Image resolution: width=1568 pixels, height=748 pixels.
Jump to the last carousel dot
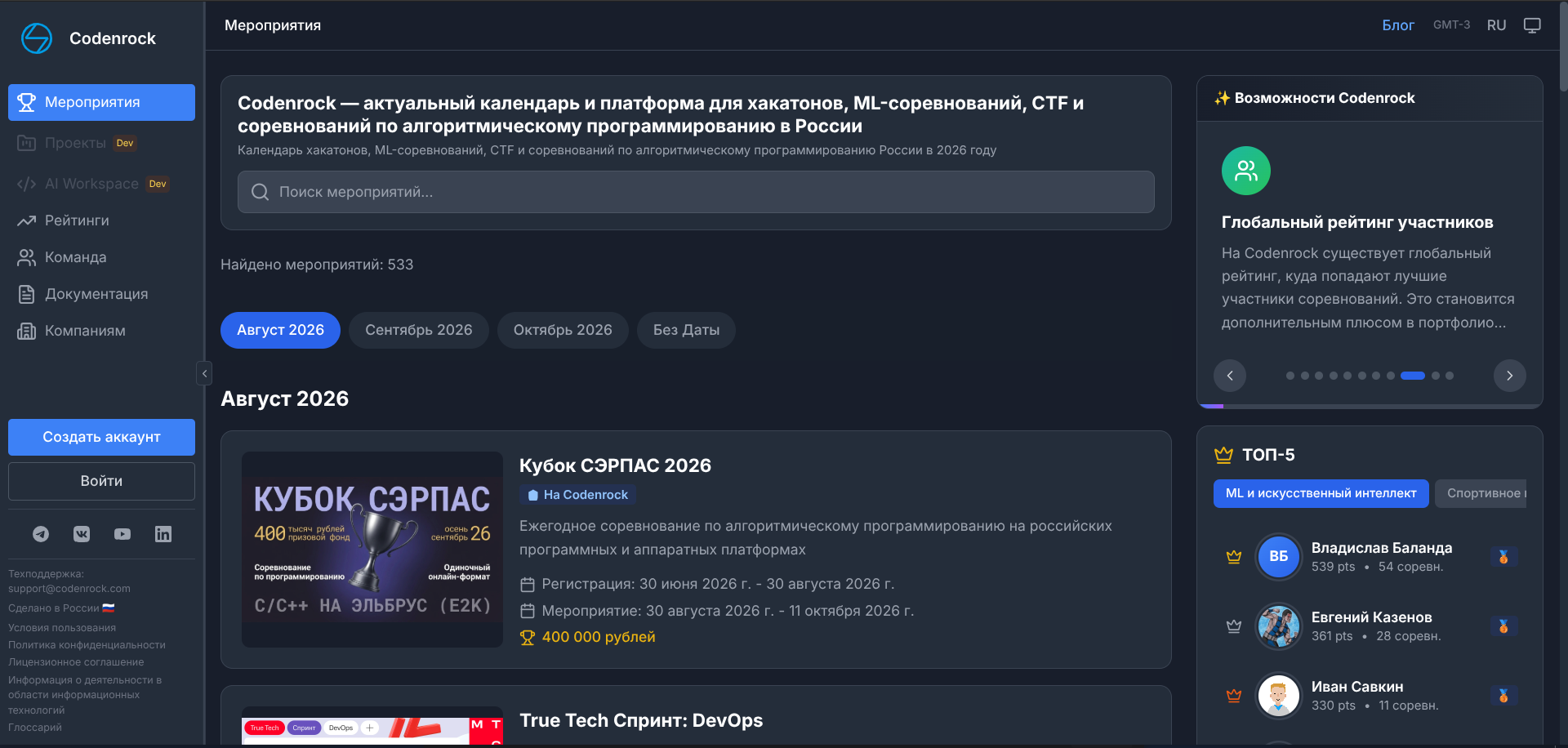click(x=1450, y=376)
